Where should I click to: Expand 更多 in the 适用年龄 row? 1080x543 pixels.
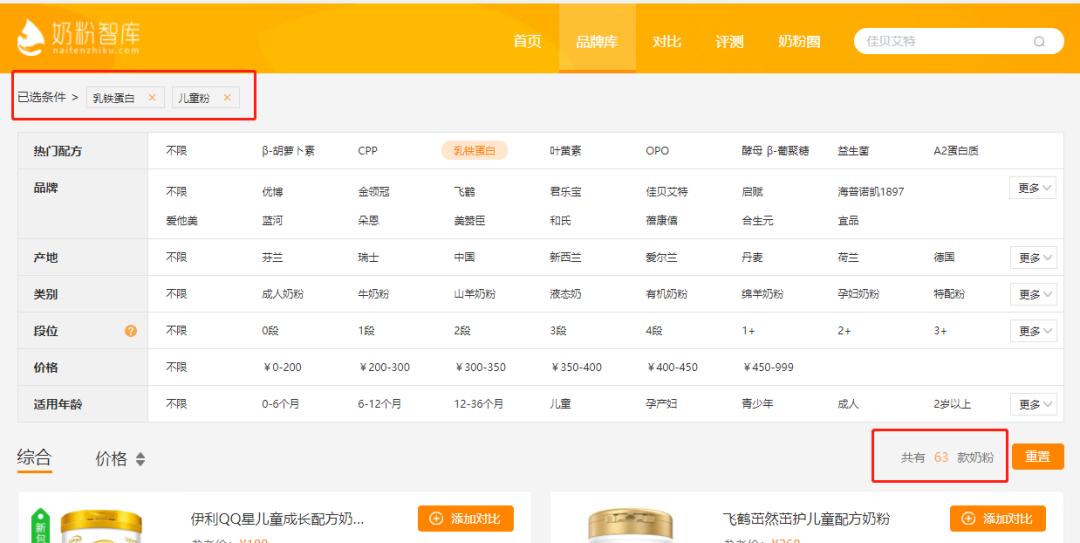click(1033, 404)
